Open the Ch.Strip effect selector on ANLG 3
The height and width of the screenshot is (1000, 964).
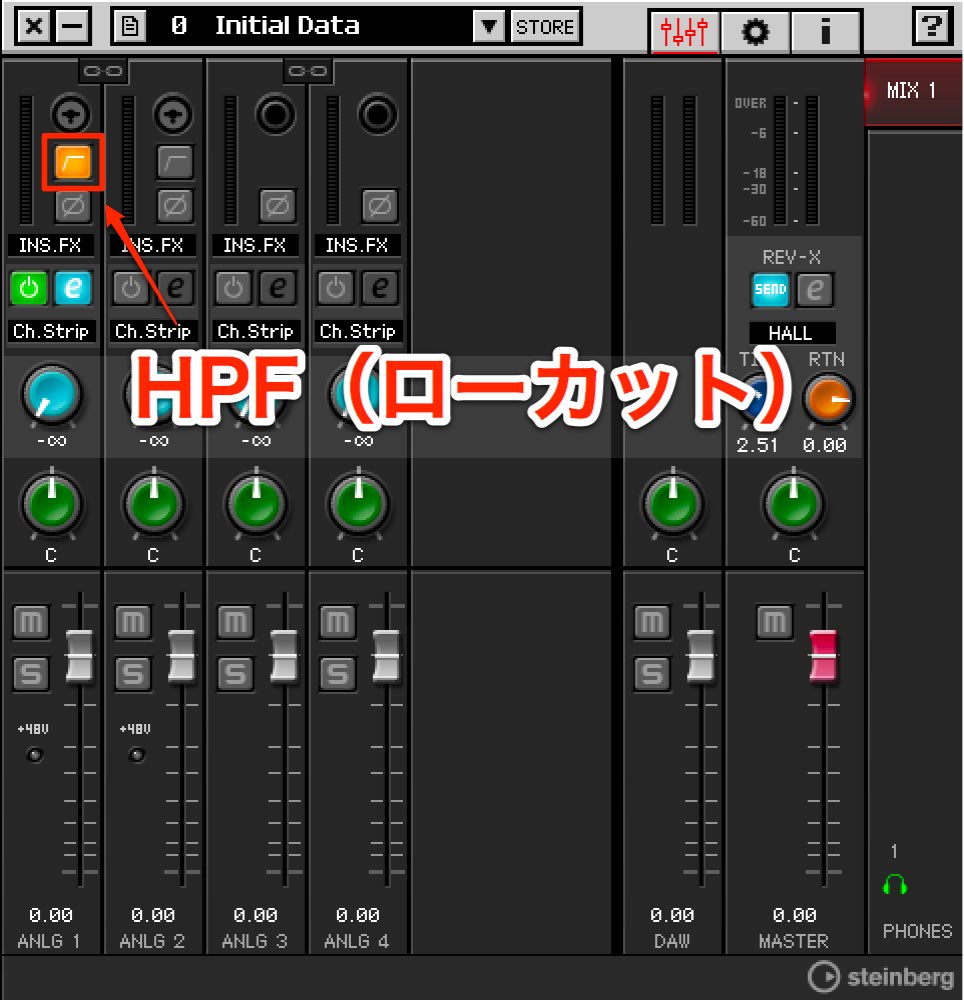(x=255, y=332)
